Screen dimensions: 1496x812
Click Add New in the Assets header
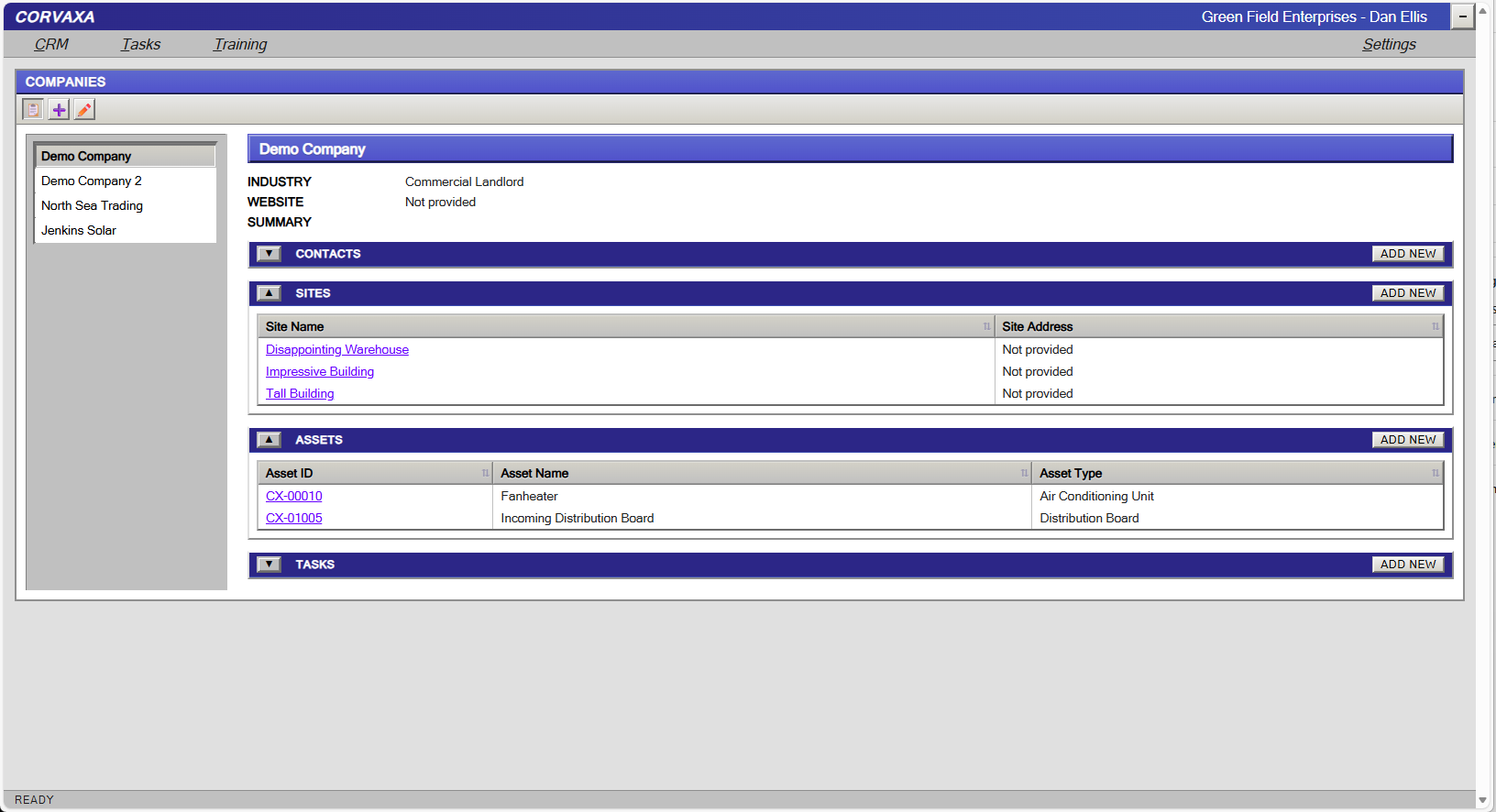point(1408,440)
